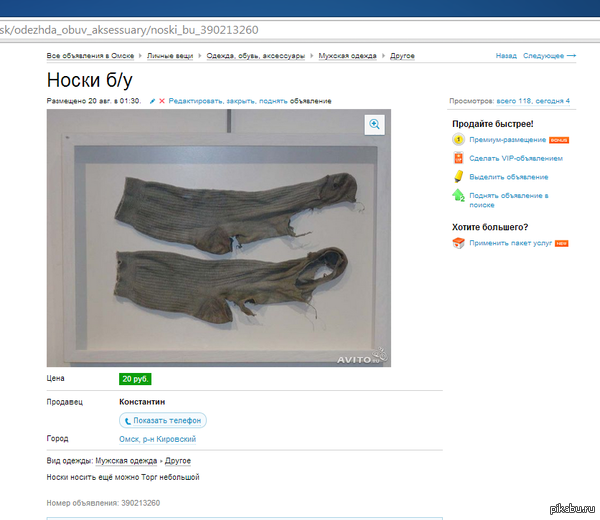Click the red X close-listing icon

(162, 101)
